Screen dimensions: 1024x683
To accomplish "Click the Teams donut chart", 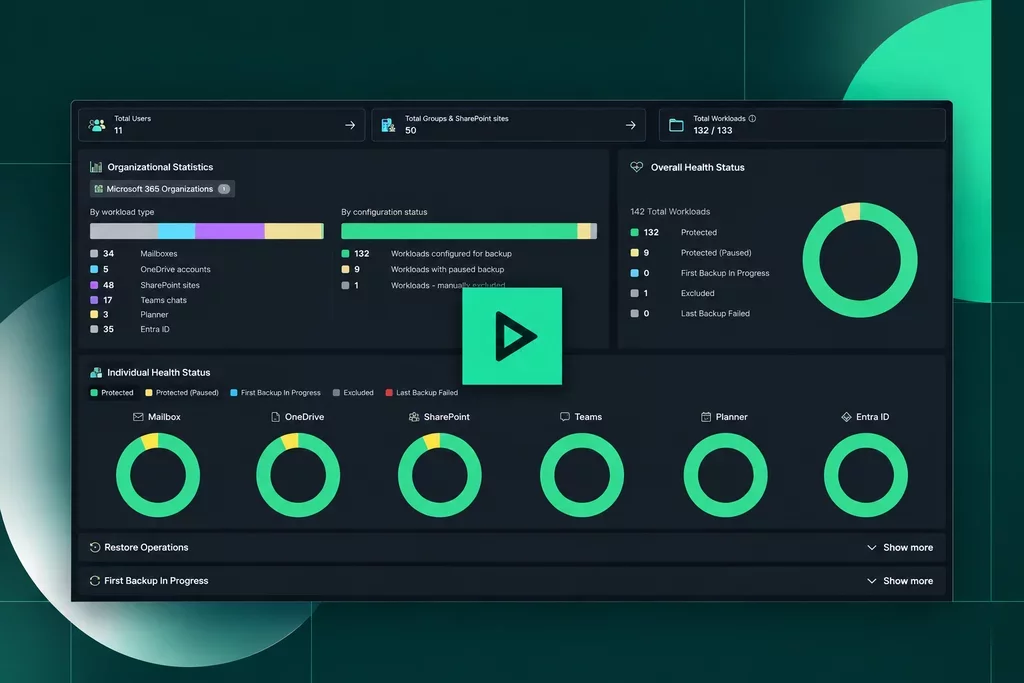I will (582, 475).
